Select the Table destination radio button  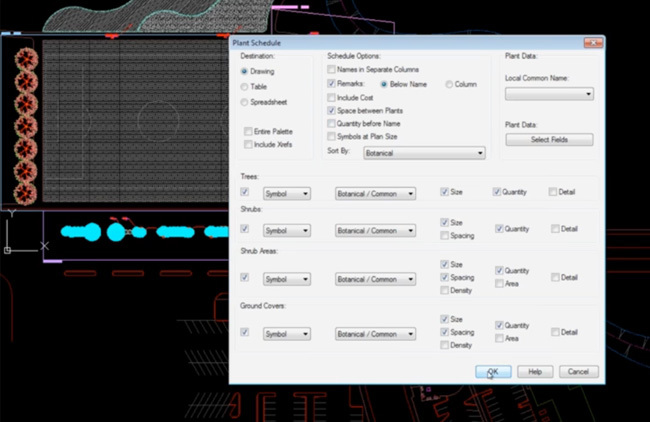pos(245,87)
